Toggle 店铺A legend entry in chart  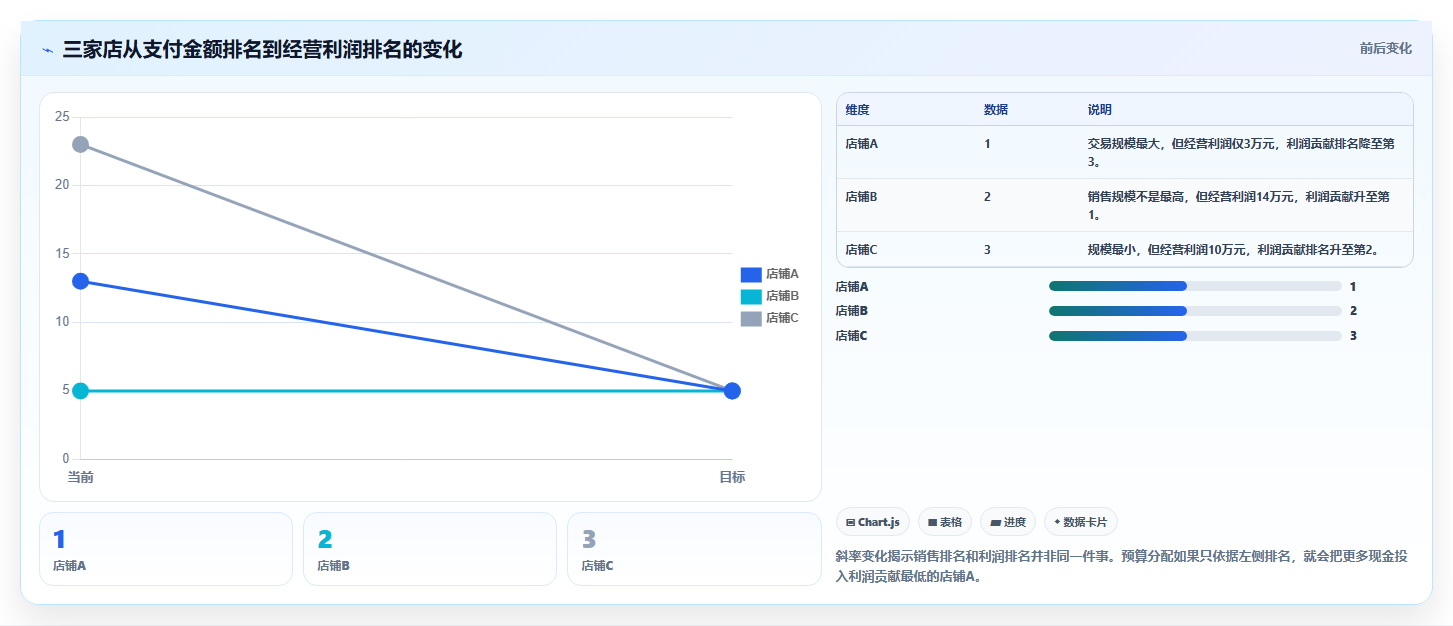click(769, 274)
